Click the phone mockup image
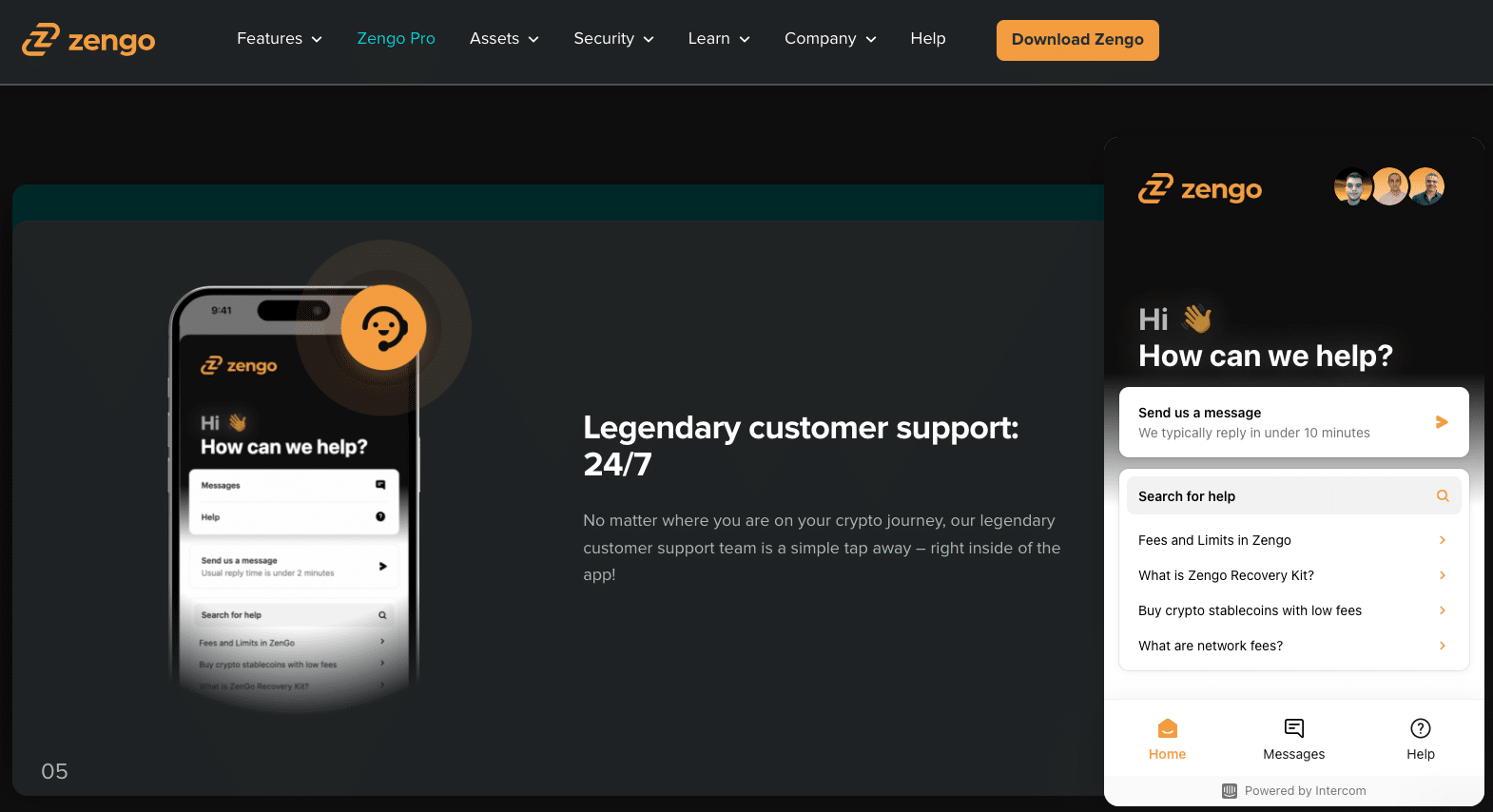 click(295, 499)
